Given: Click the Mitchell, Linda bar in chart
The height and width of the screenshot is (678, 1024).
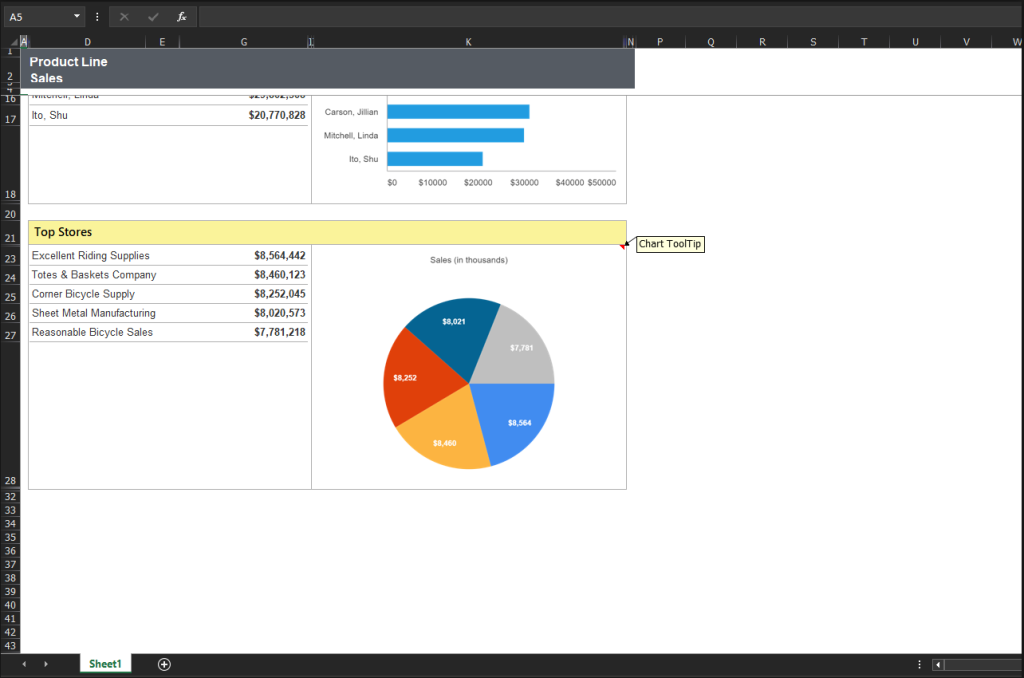Looking at the screenshot, I should pyautogui.click(x=455, y=135).
